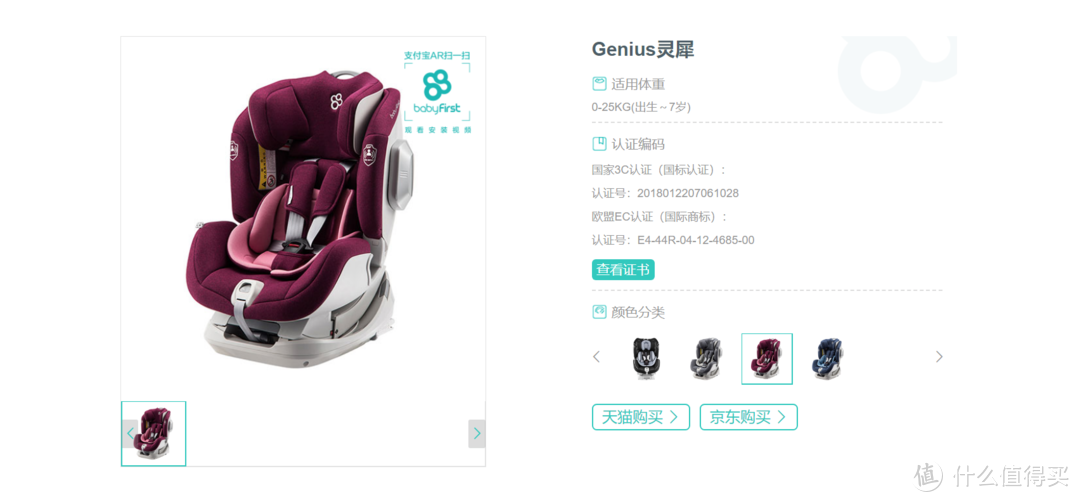Select the navy blue car seat color
Screen dimensions: 1080x502
[827, 359]
